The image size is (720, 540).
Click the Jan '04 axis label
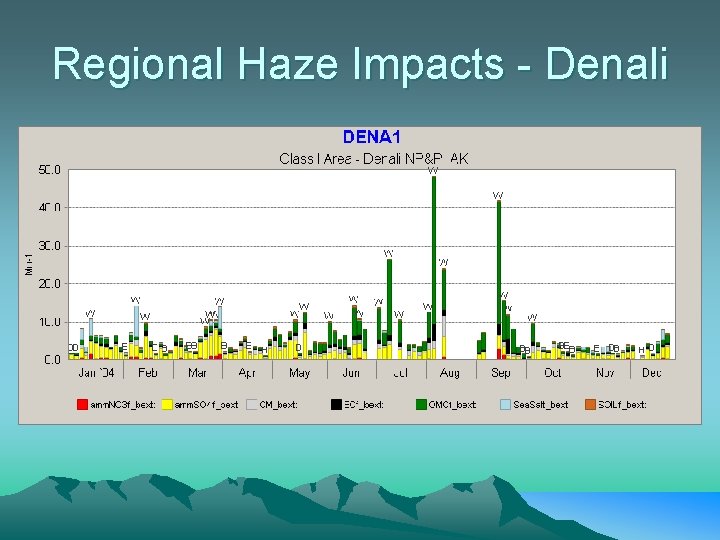click(96, 372)
